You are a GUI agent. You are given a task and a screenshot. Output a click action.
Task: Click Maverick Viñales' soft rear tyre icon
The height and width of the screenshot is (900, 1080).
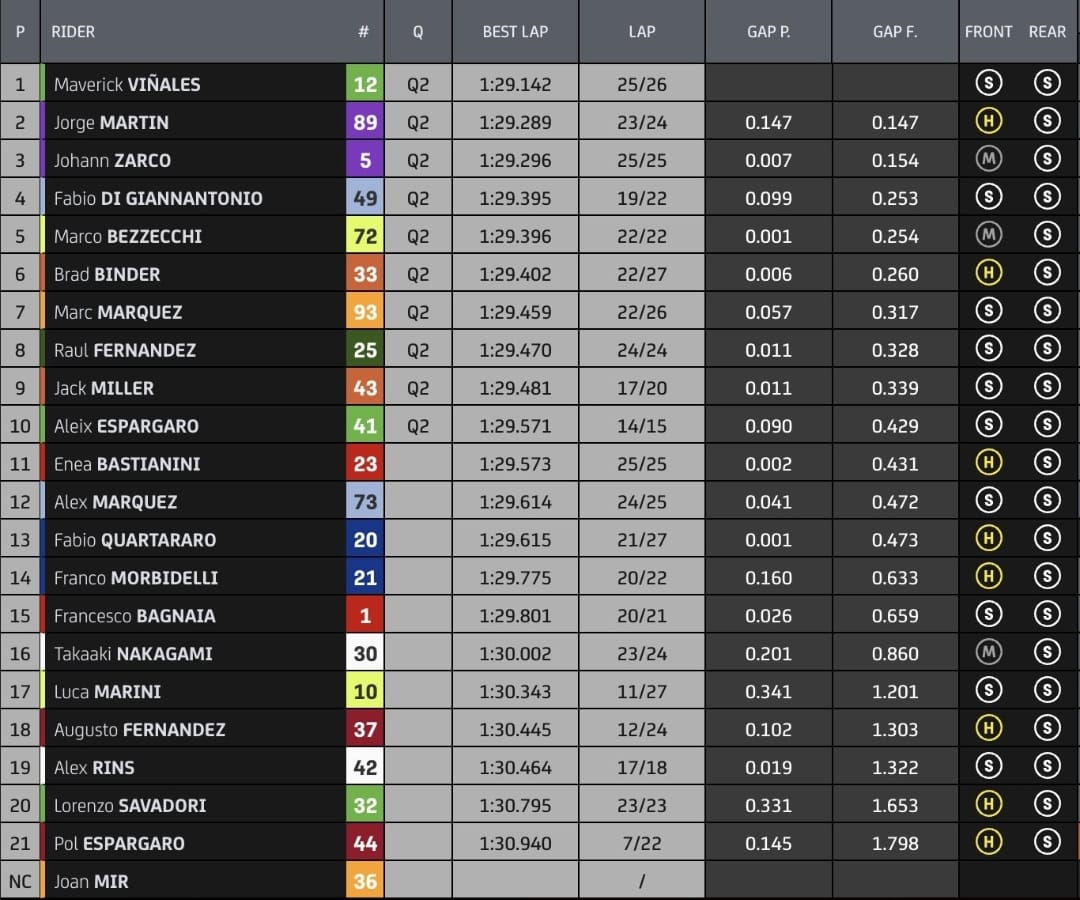tap(1046, 84)
